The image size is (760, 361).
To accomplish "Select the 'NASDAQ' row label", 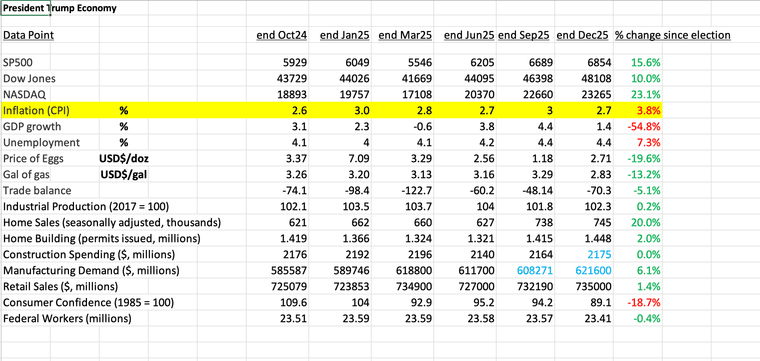I will (24, 94).
